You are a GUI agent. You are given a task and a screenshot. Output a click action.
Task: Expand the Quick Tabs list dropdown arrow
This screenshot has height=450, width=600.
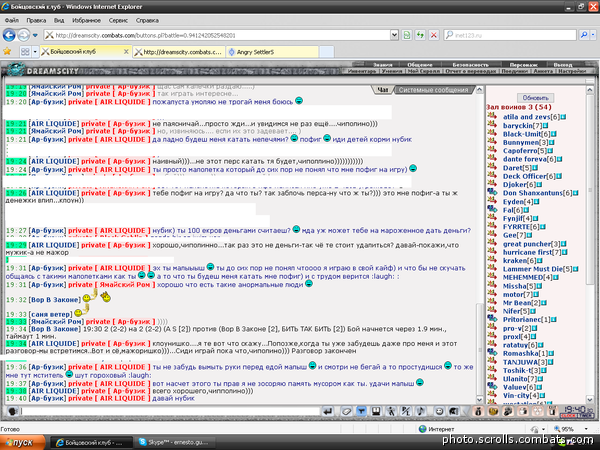pyautogui.click(x=35, y=51)
